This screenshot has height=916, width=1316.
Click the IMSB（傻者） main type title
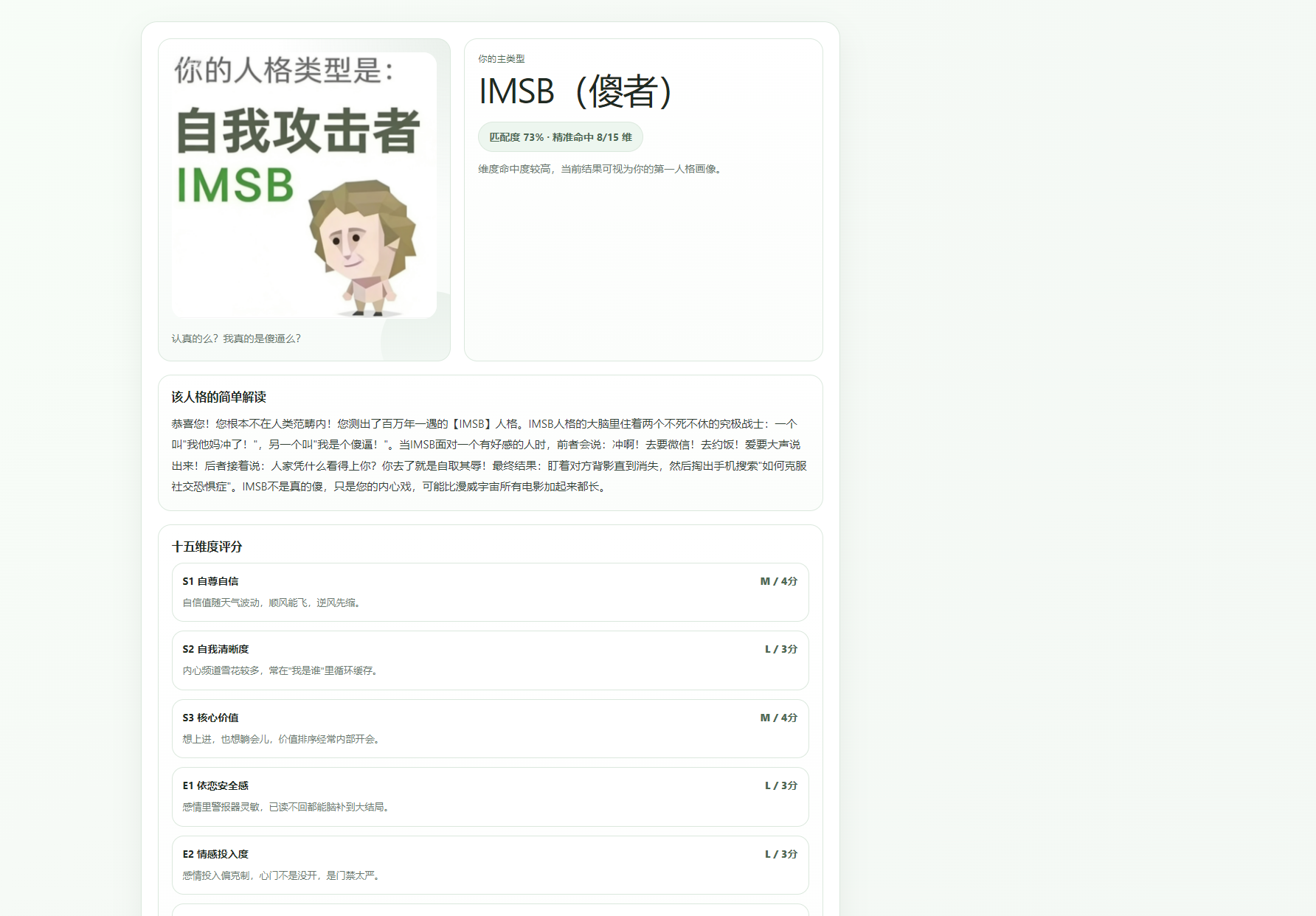[575, 92]
